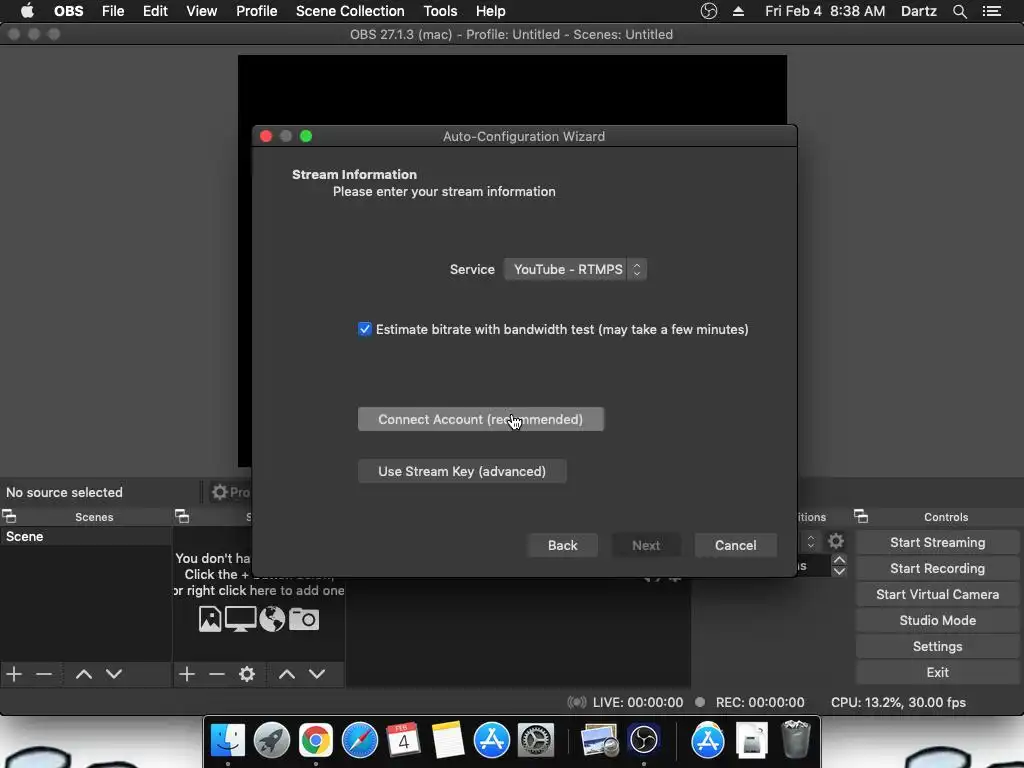
Task: Remove source with minus icon
Action: click(217, 673)
